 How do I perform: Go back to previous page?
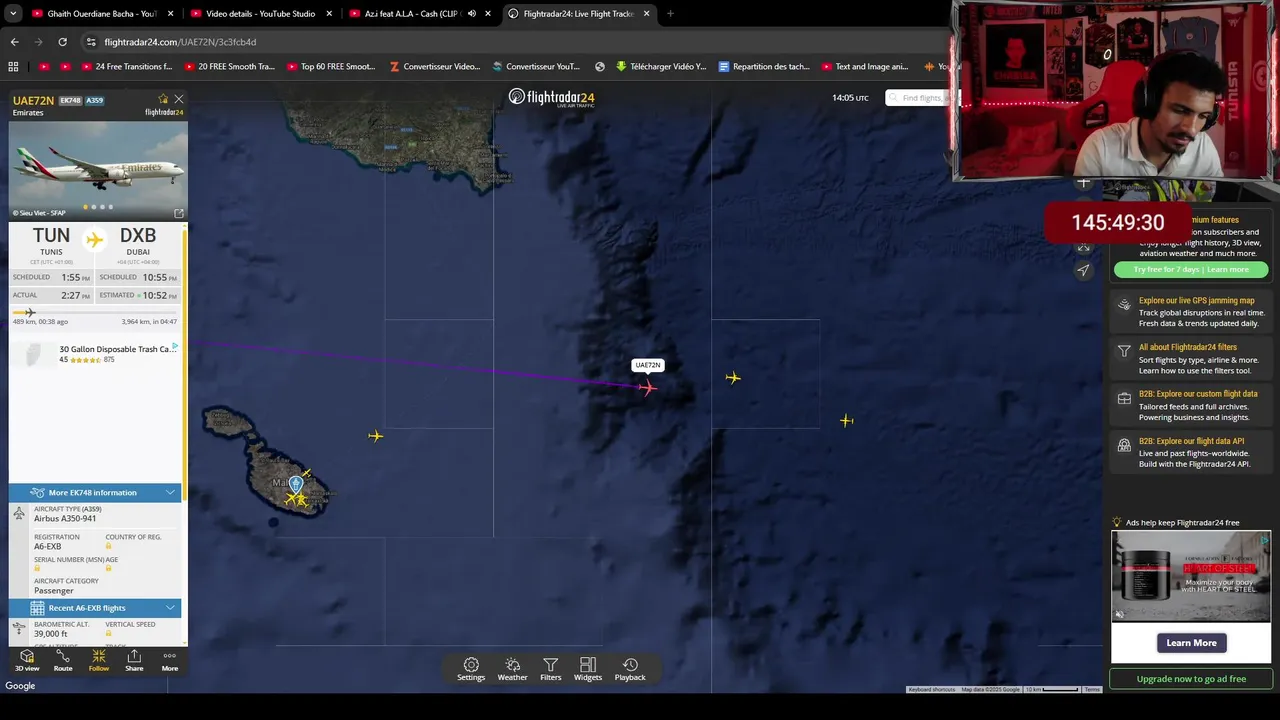coord(14,42)
